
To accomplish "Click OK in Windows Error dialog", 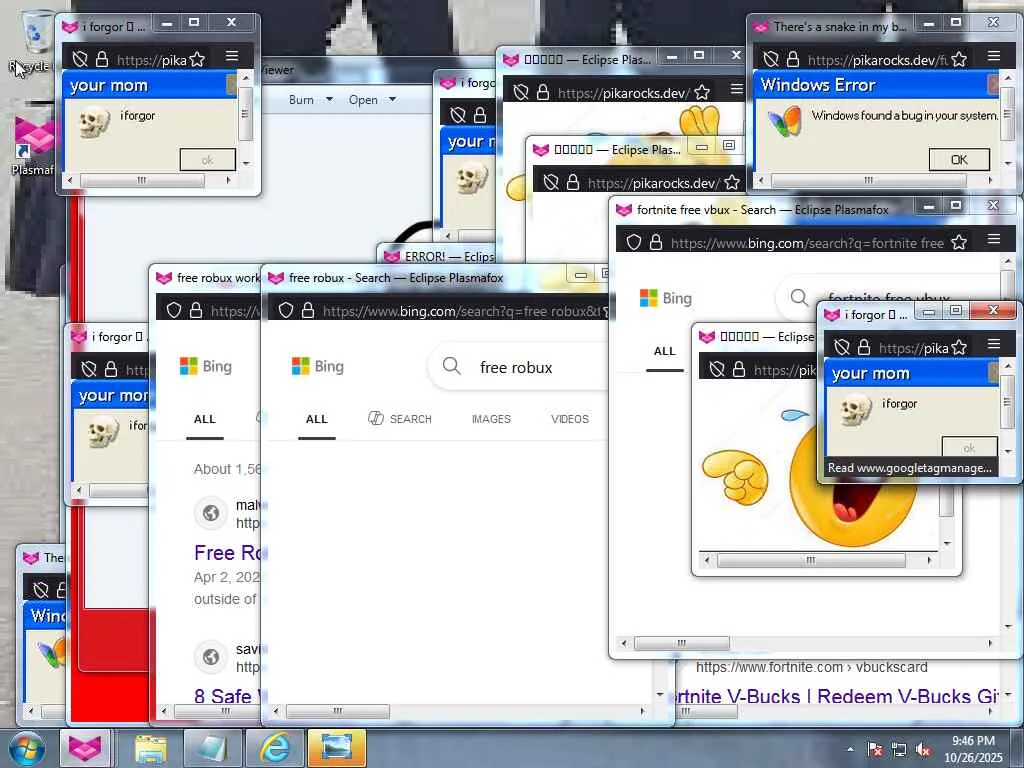I will pos(959,159).
